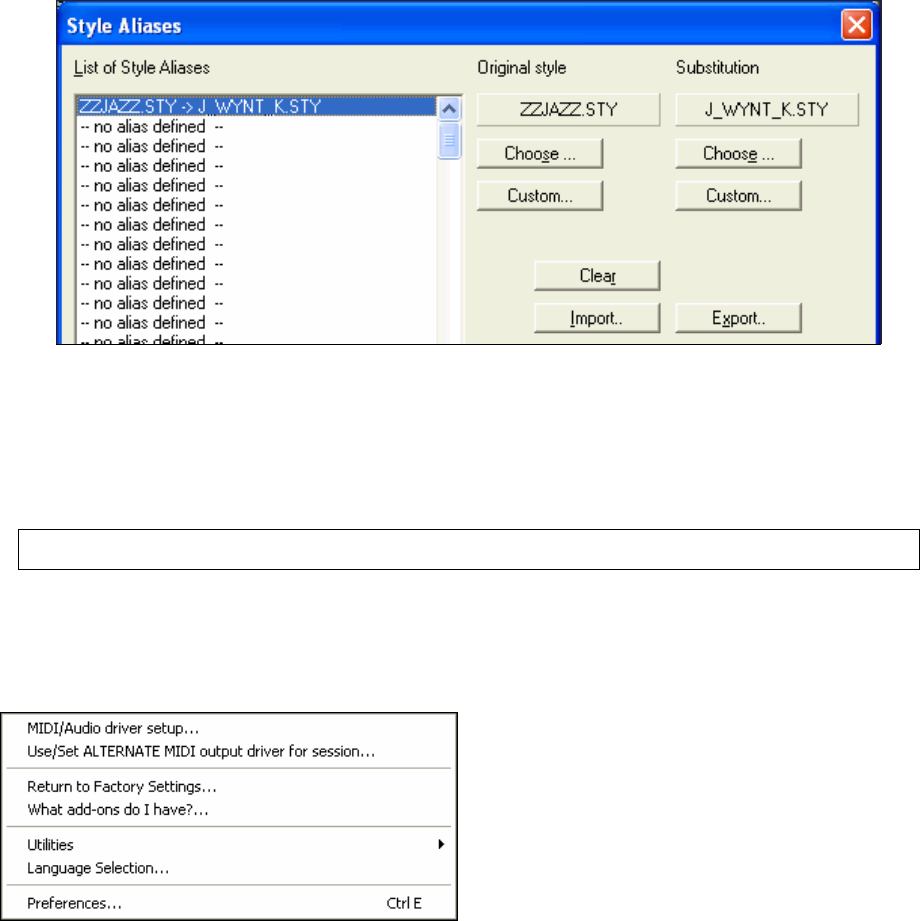Click the list scrollbar up arrow
920x921 pixels.
[x=449, y=109]
